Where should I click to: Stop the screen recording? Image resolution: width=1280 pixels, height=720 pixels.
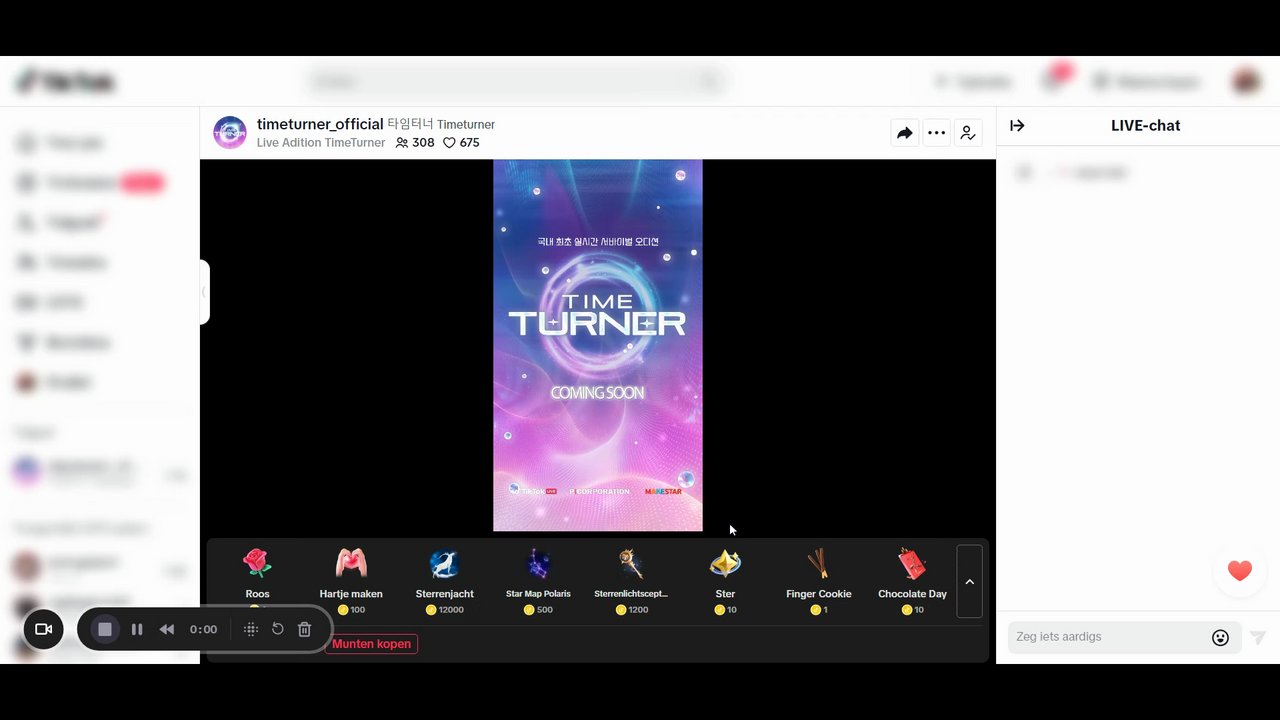point(105,629)
